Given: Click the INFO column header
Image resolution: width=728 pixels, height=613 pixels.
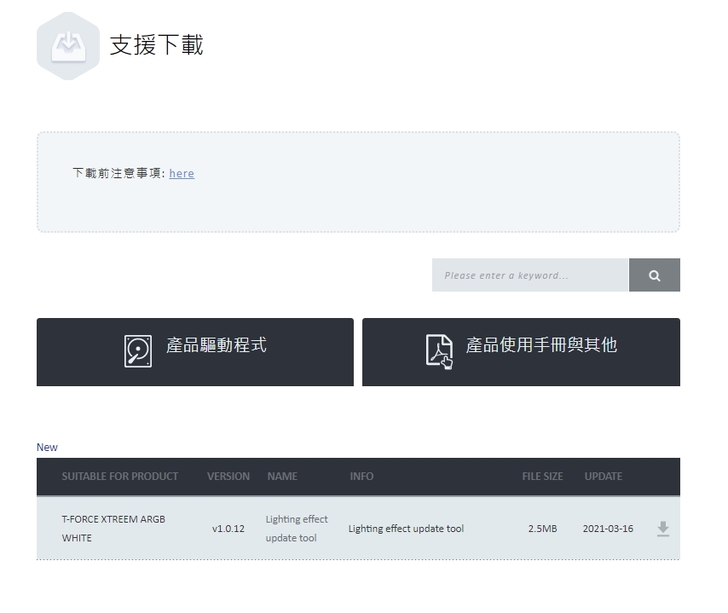Looking at the screenshot, I should (361, 477).
